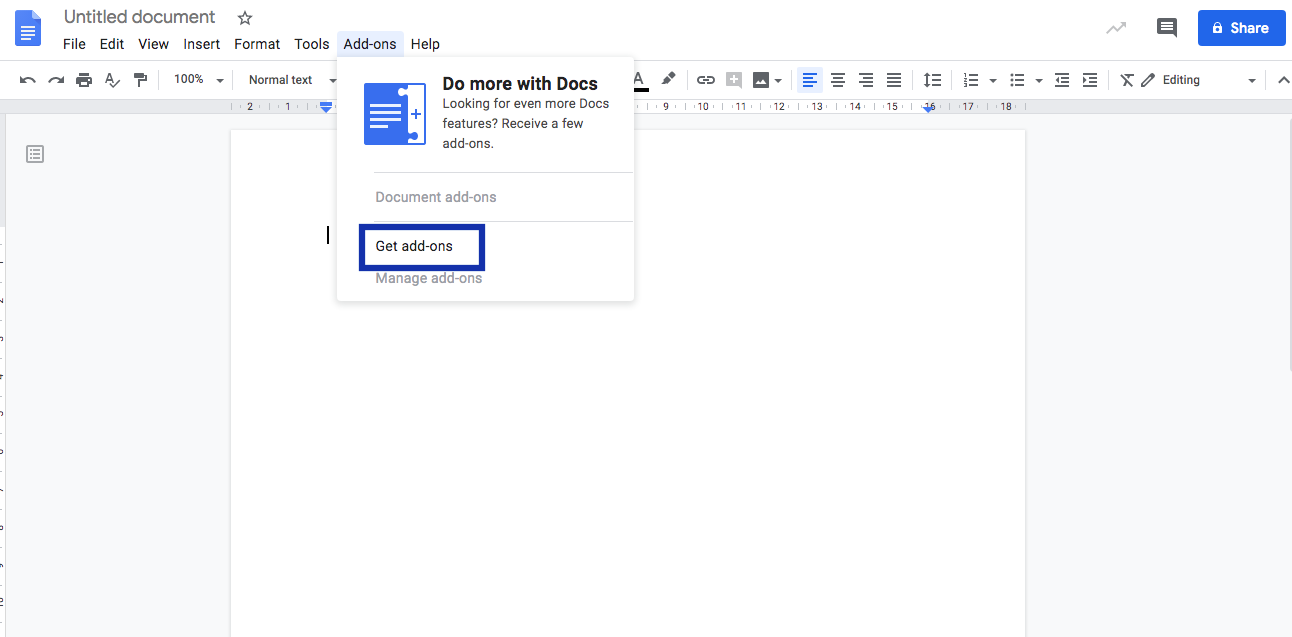Click the Decrease indent icon
Screen dimensions: 1292x637
coord(1062,80)
